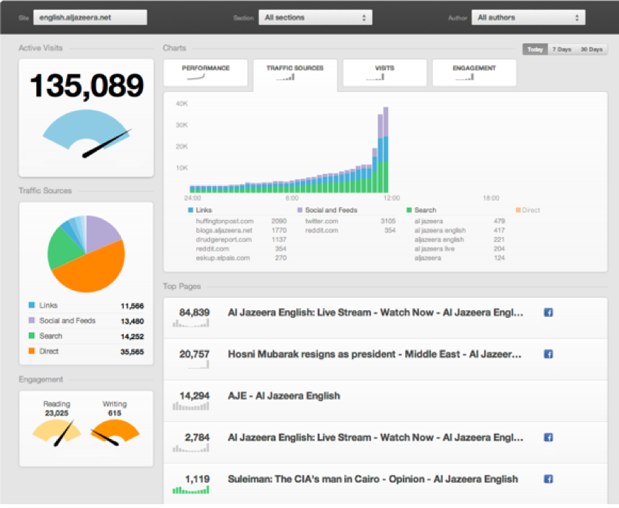The height and width of the screenshot is (508, 619).
Task: Click the site field english.aljazeera.net
Action: click(90, 17)
